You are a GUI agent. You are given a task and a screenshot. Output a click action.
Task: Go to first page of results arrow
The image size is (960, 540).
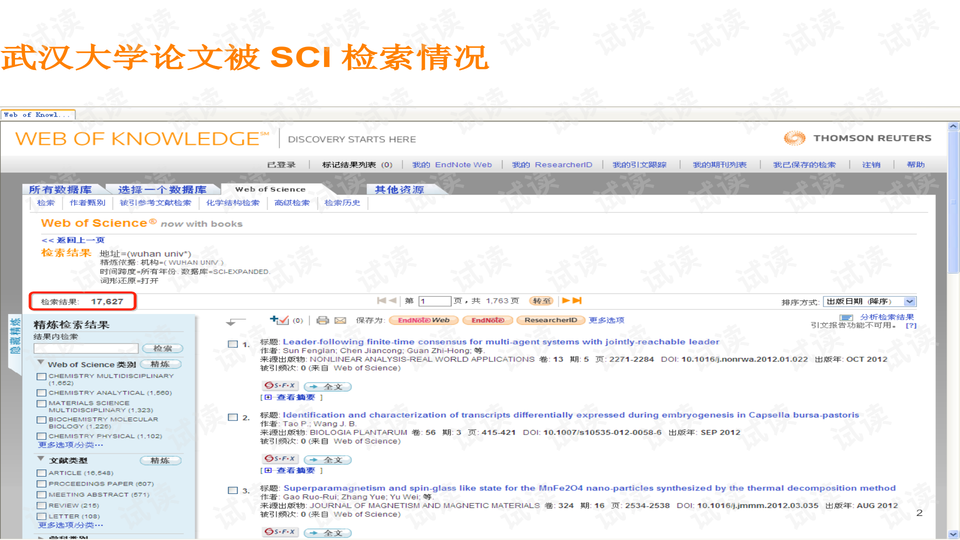(x=381, y=301)
